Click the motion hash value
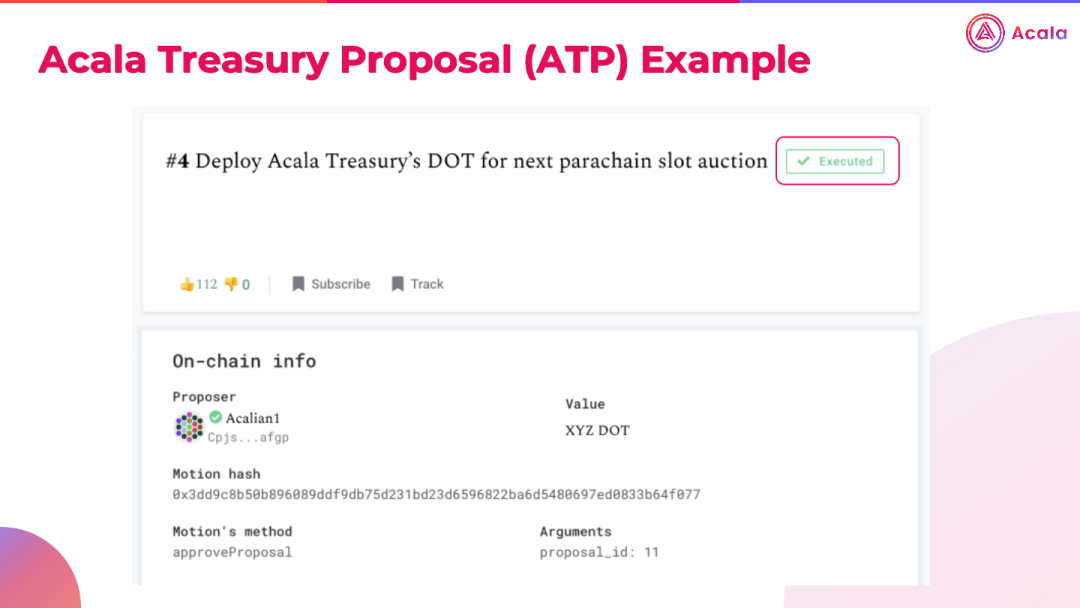The image size is (1080, 608). click(x=436, y=494)
